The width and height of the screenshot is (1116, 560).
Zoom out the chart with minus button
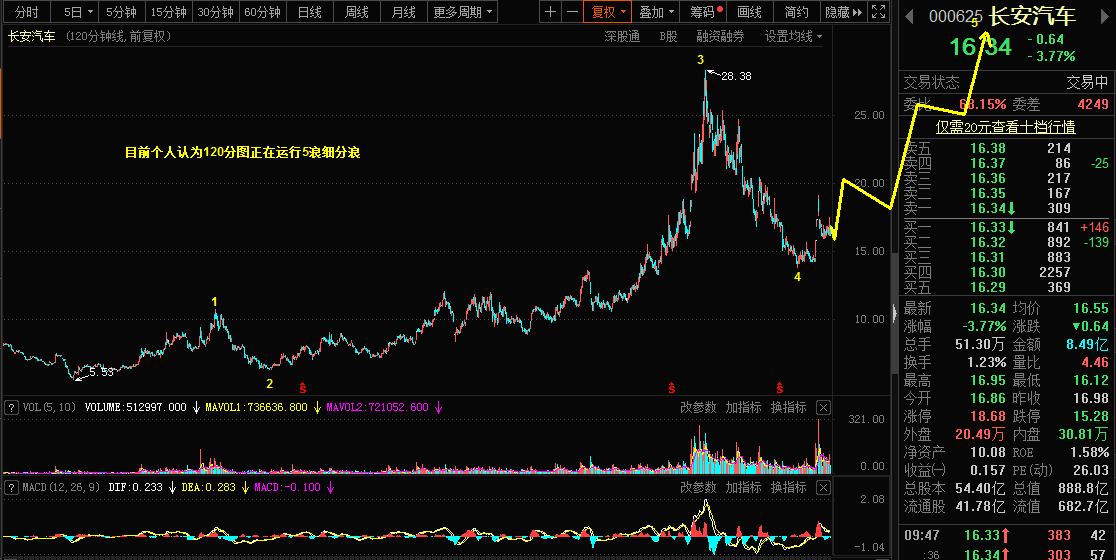tap(572, 12)
